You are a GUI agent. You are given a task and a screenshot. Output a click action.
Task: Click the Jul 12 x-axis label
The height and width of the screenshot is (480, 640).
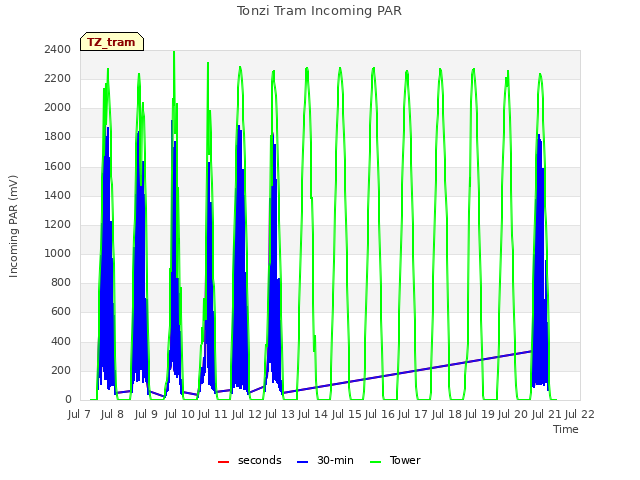(247, 414)
